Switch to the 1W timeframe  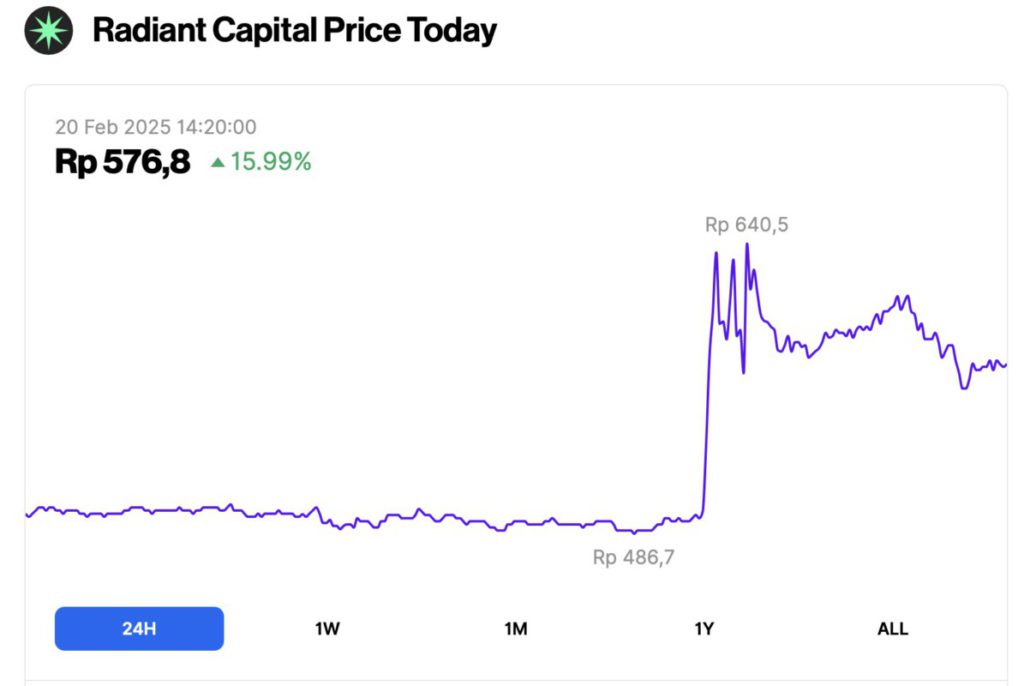tap(327, 629)
